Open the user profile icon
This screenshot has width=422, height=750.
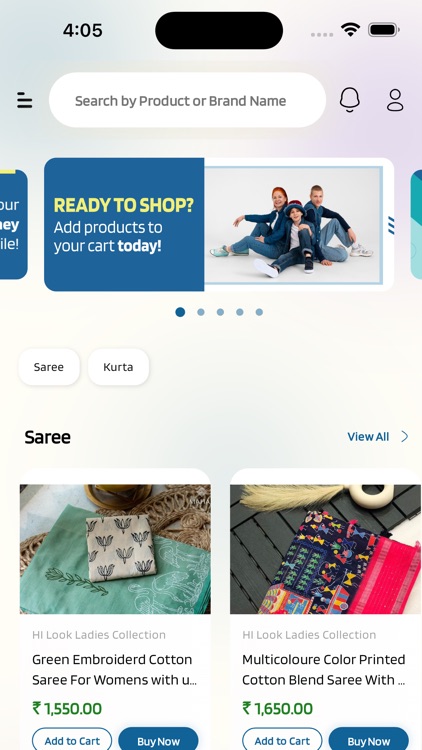395,100
